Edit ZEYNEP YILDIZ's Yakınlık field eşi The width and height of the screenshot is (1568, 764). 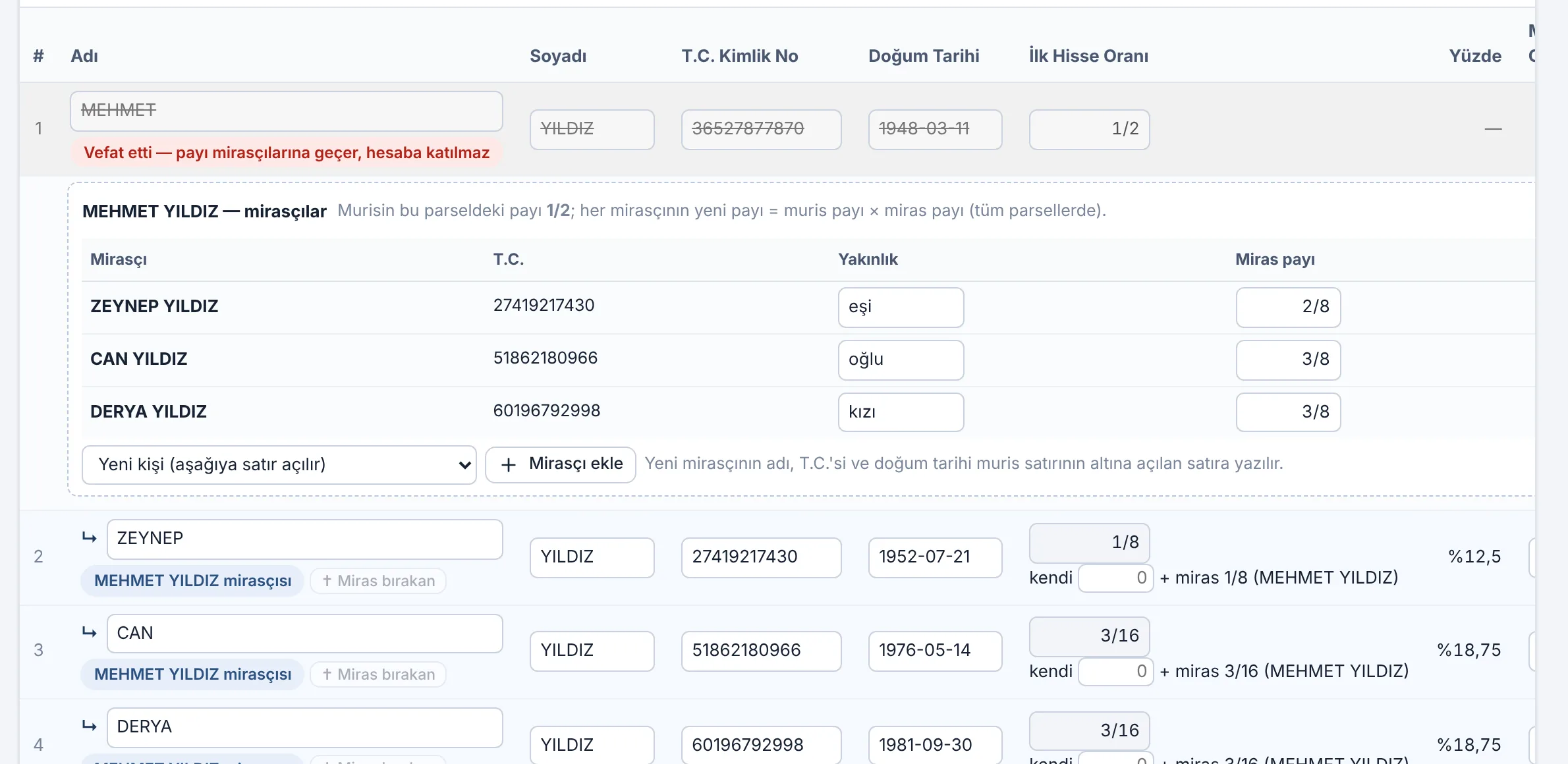(901, 308)
